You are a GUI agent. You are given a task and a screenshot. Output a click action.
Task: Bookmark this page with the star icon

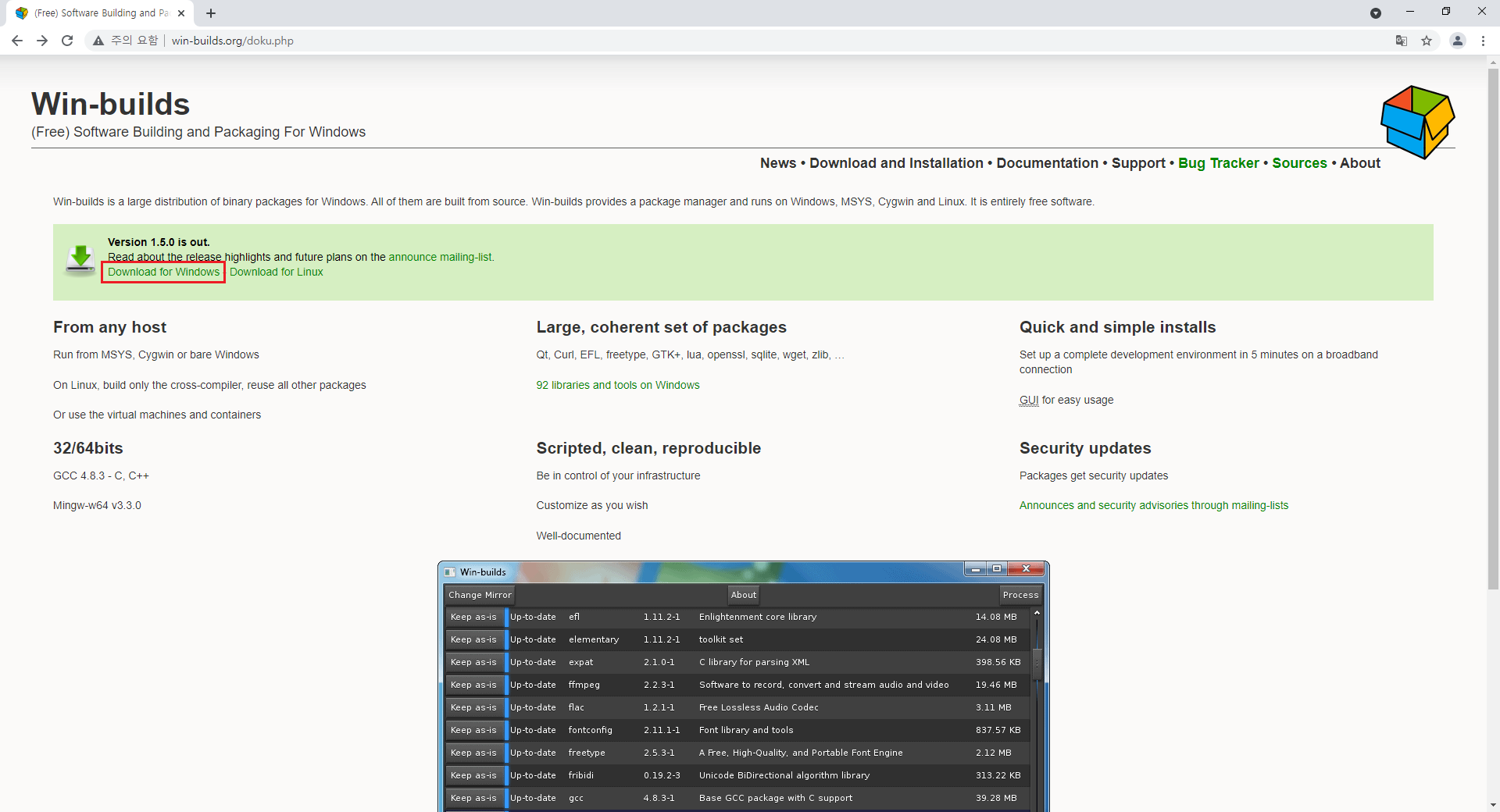tap(1427, 41)
